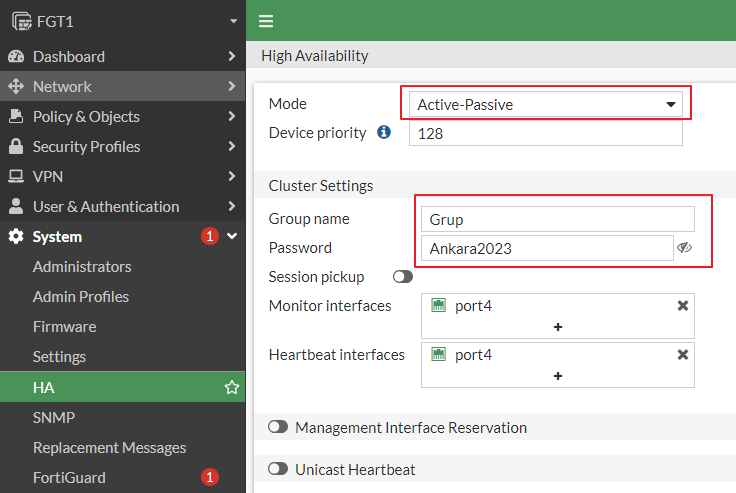Turn on Unicast Heartbeat toggle
Screen dimensions: 736x493
coord(278,469)
